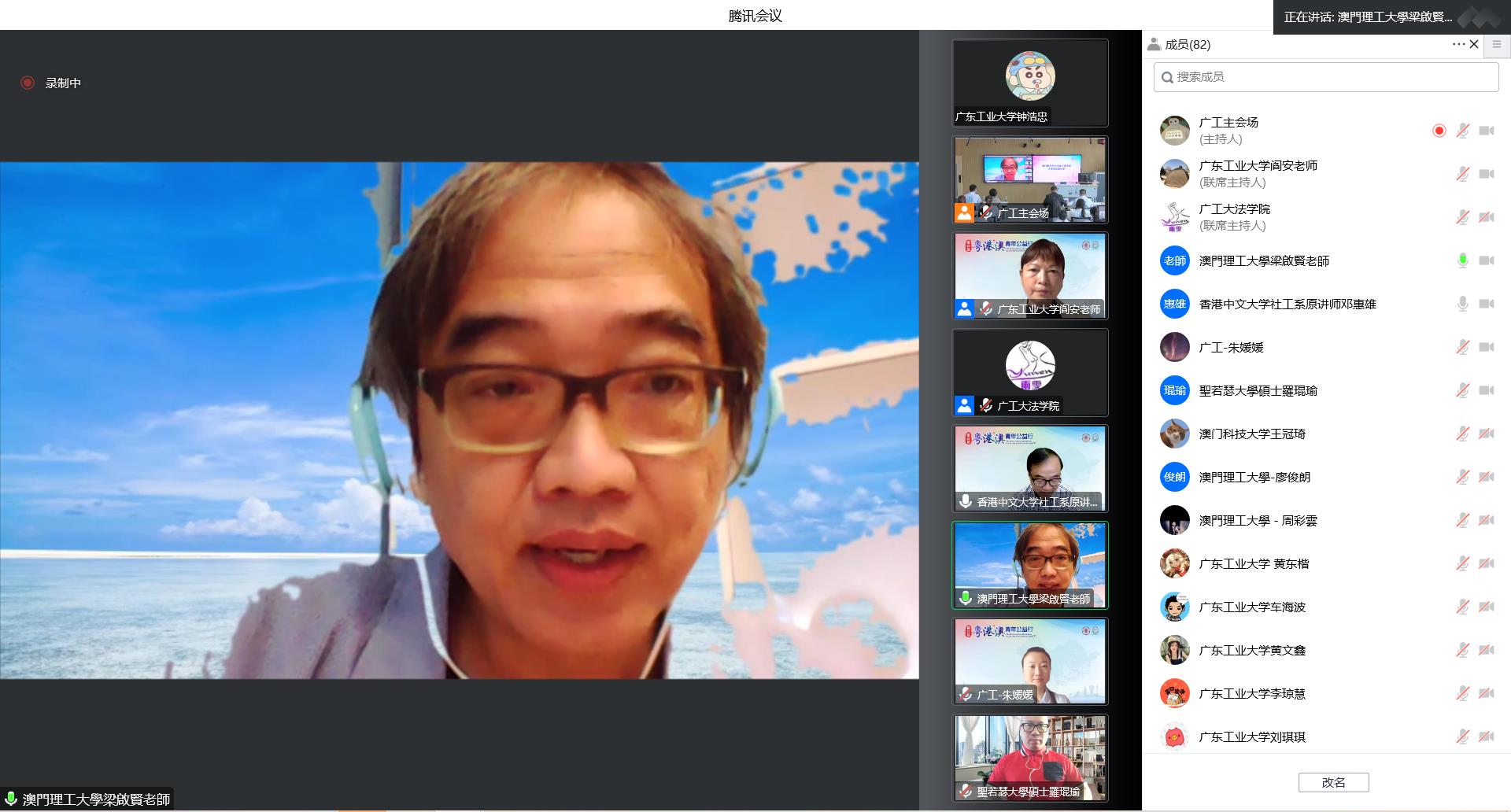Click red recording icon beside 广工主会场

click(1439, 131)
